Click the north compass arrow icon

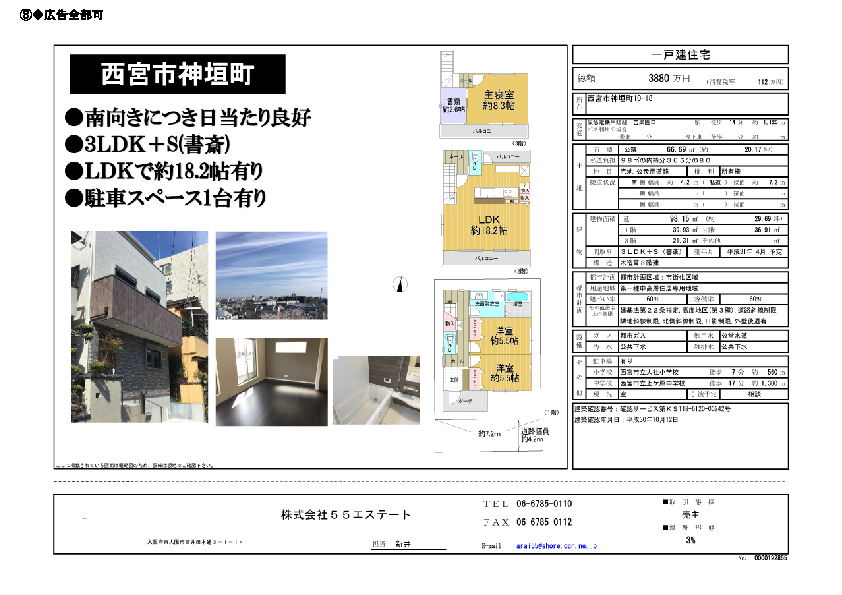pos(400,285)
